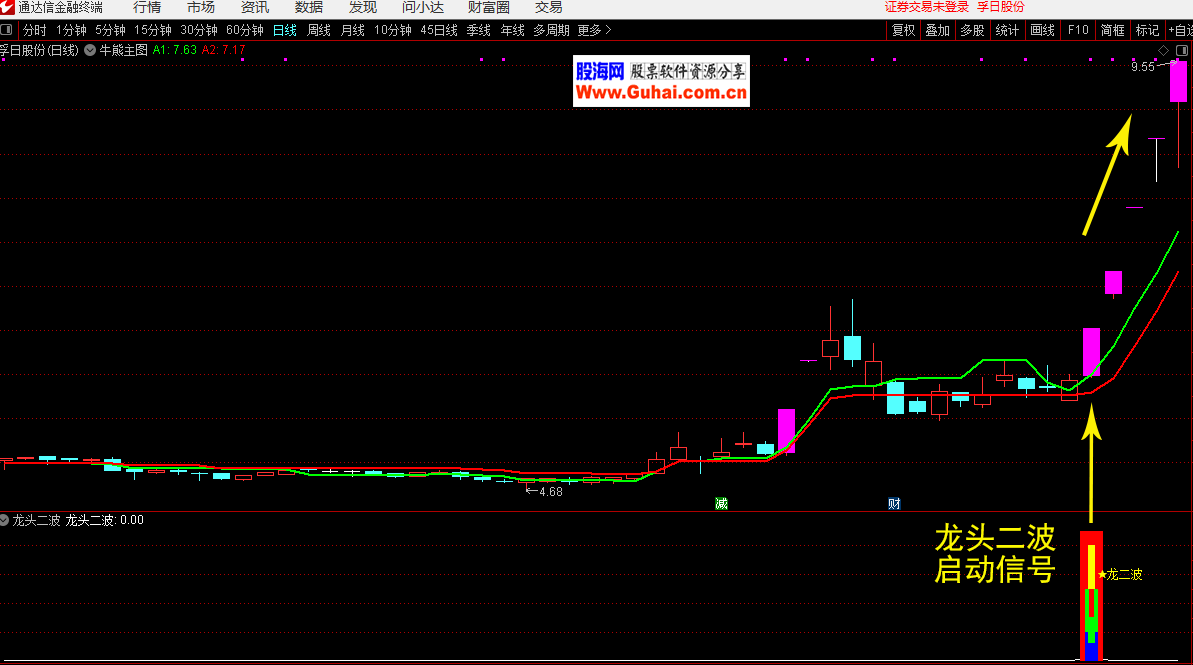Click the 财 event marker on chart
This screenshot has width=1193, height=665.
[x=894, y=503]
